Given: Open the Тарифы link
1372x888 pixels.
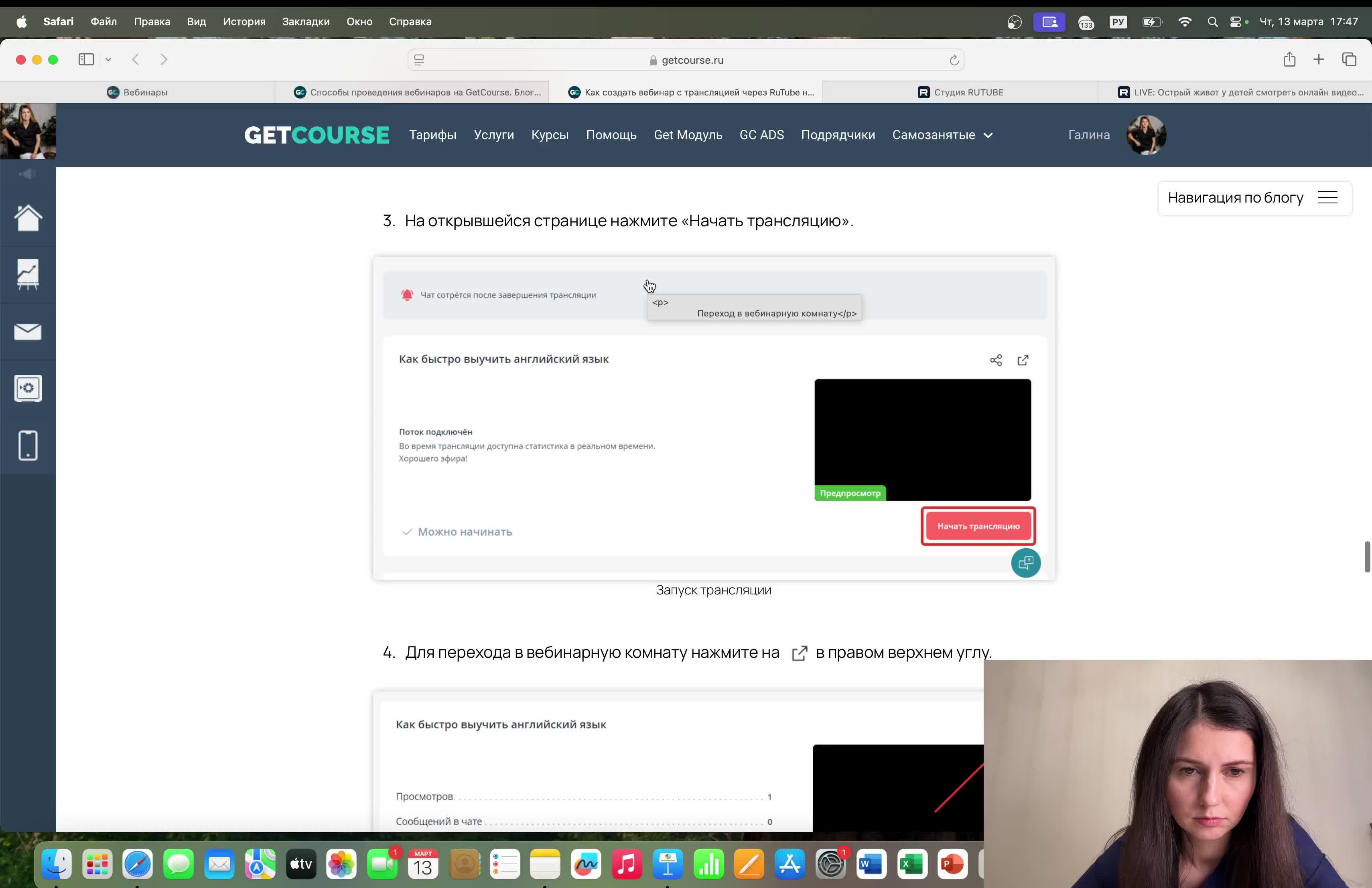Looking at the screenshot, I should [433, 135].
